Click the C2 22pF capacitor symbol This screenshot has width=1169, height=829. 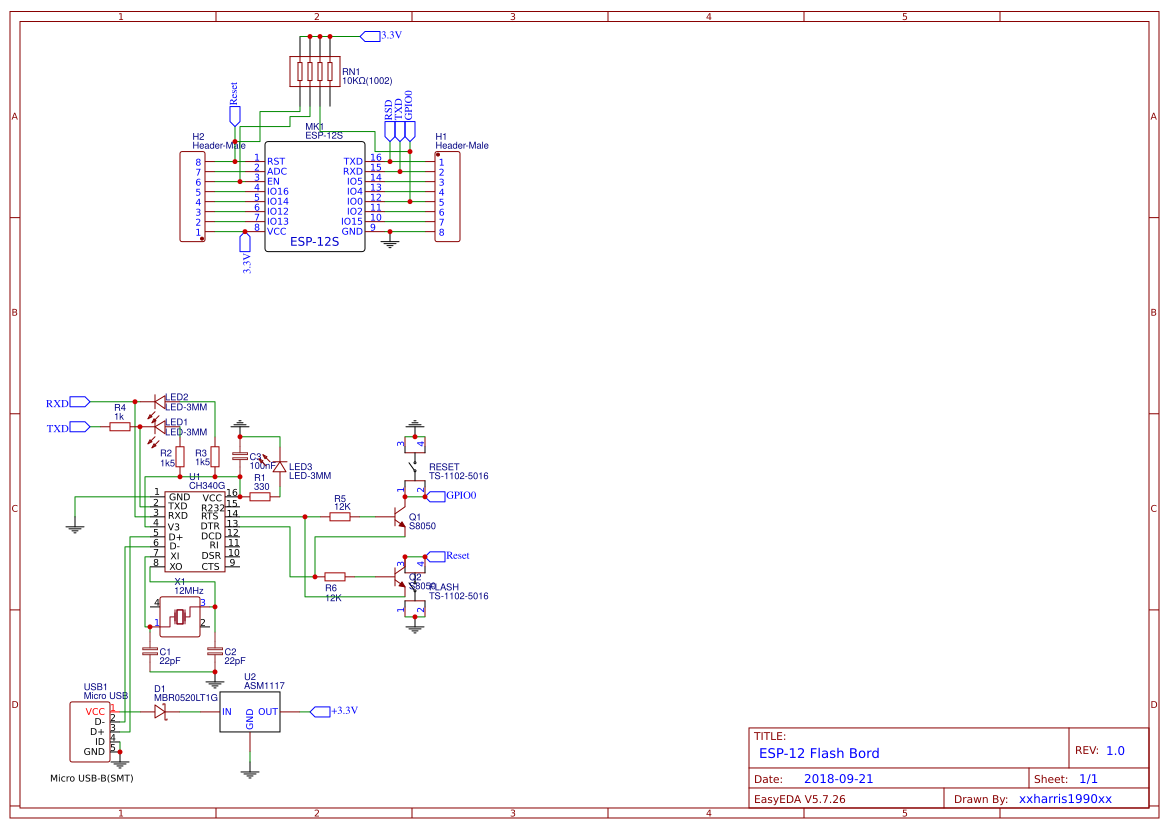click(x=214, y=652)
